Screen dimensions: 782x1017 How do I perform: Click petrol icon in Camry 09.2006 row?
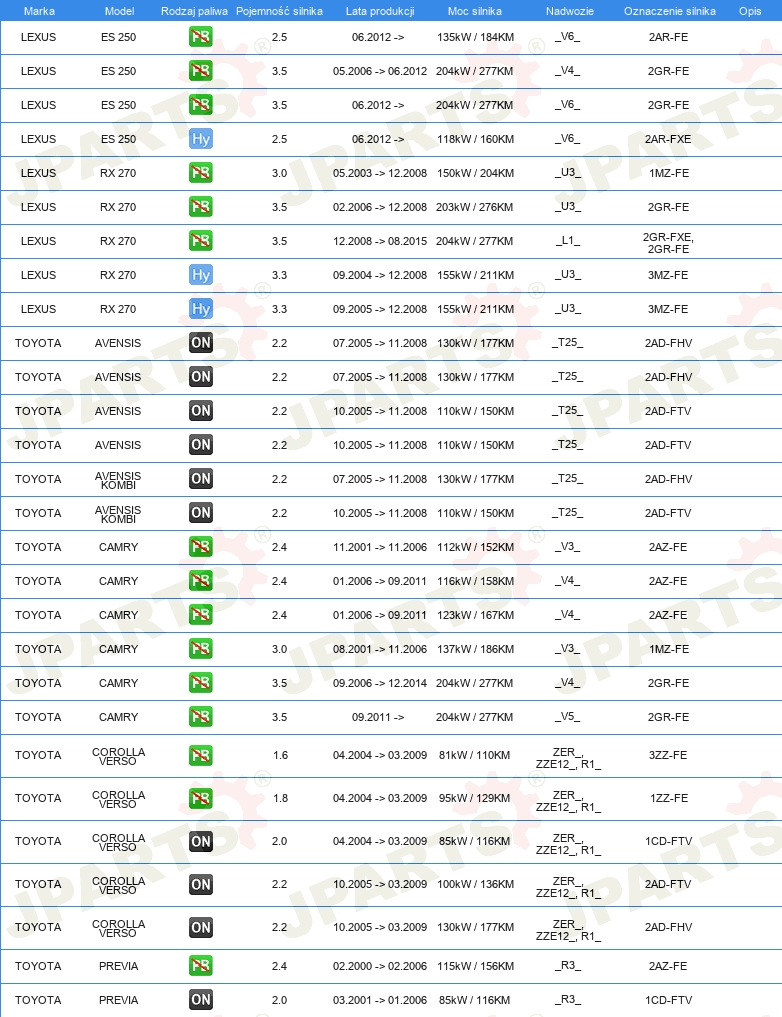(200, 683)
